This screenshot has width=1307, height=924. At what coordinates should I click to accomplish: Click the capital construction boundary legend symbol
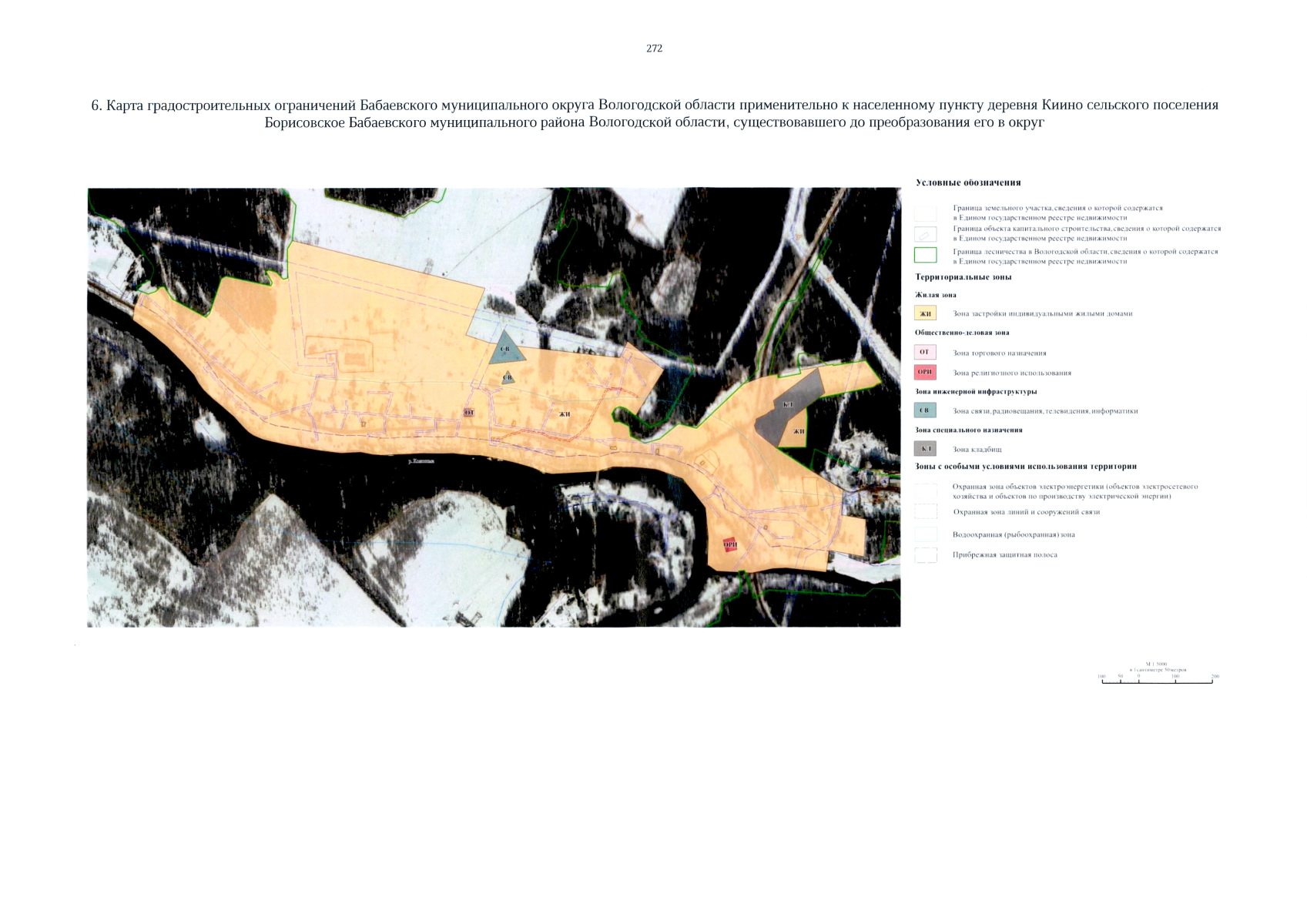925,234
